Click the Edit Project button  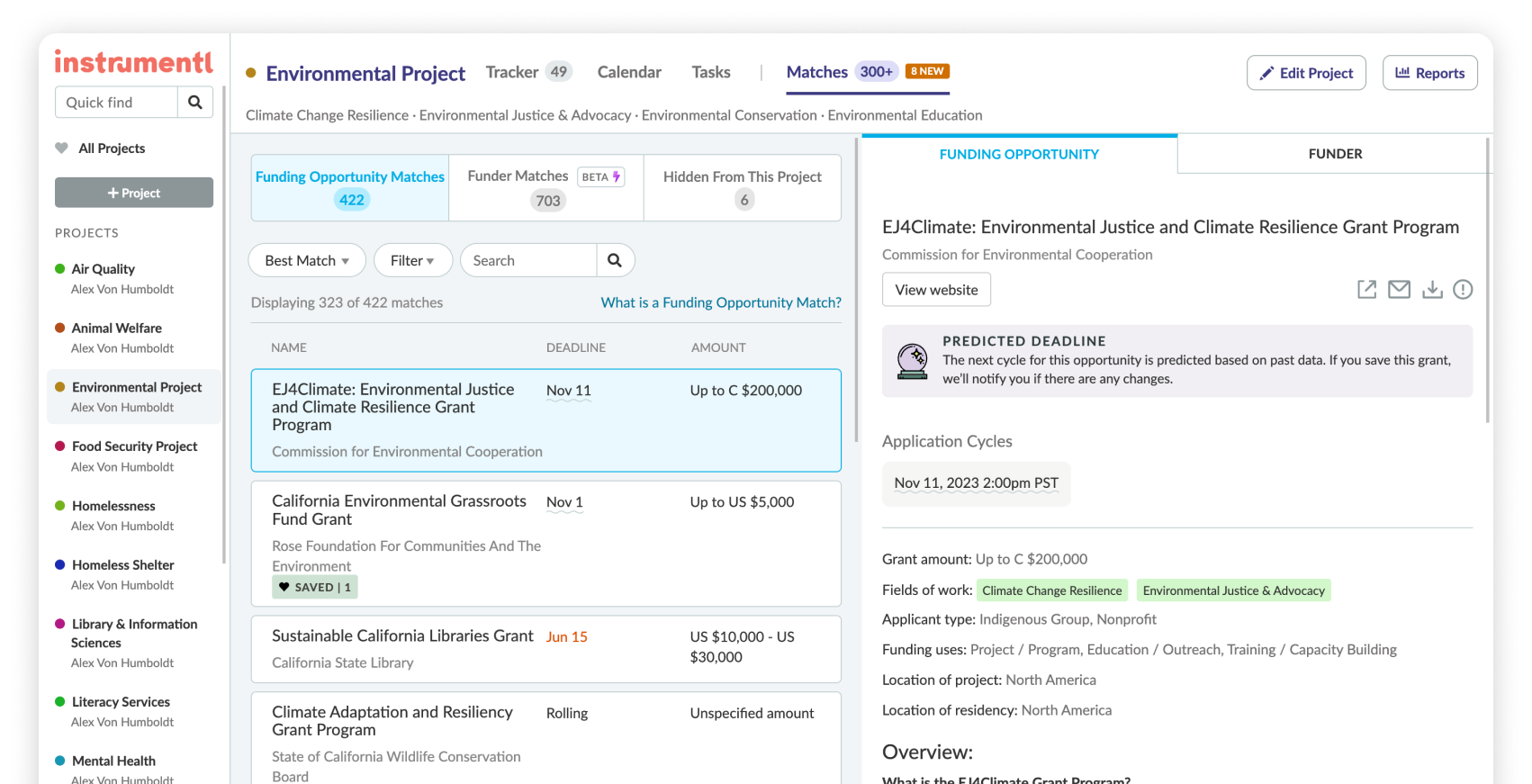(x=1306, y=73)
